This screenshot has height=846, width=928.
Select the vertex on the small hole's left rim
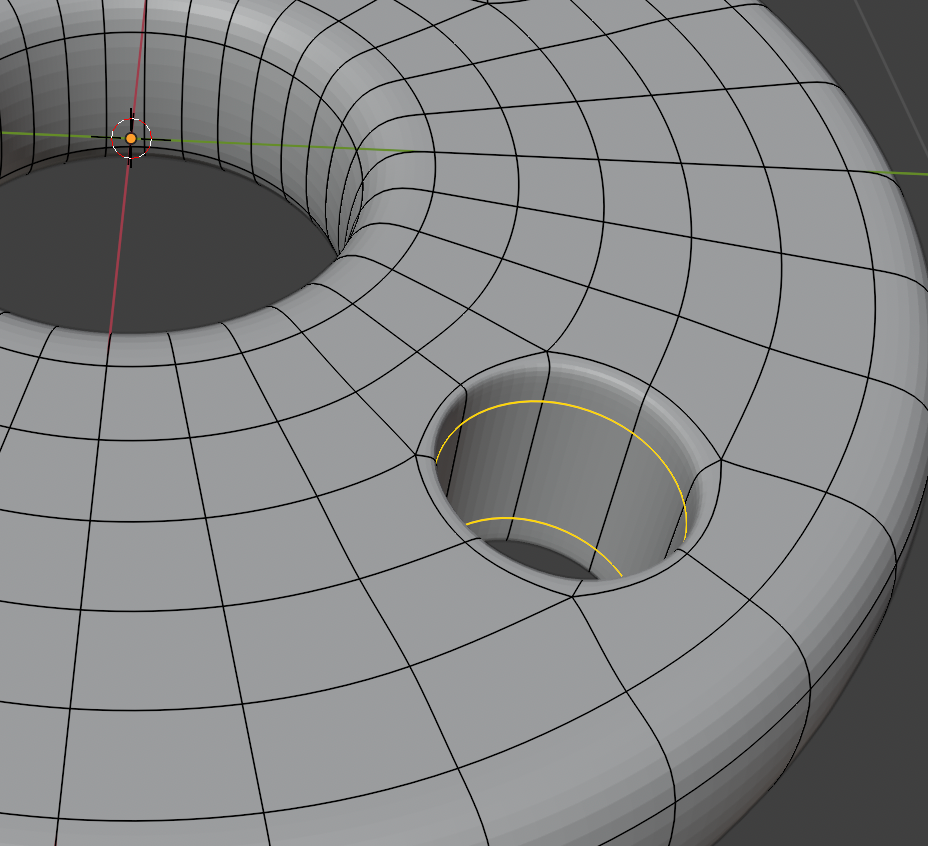(x=416, y=454)
